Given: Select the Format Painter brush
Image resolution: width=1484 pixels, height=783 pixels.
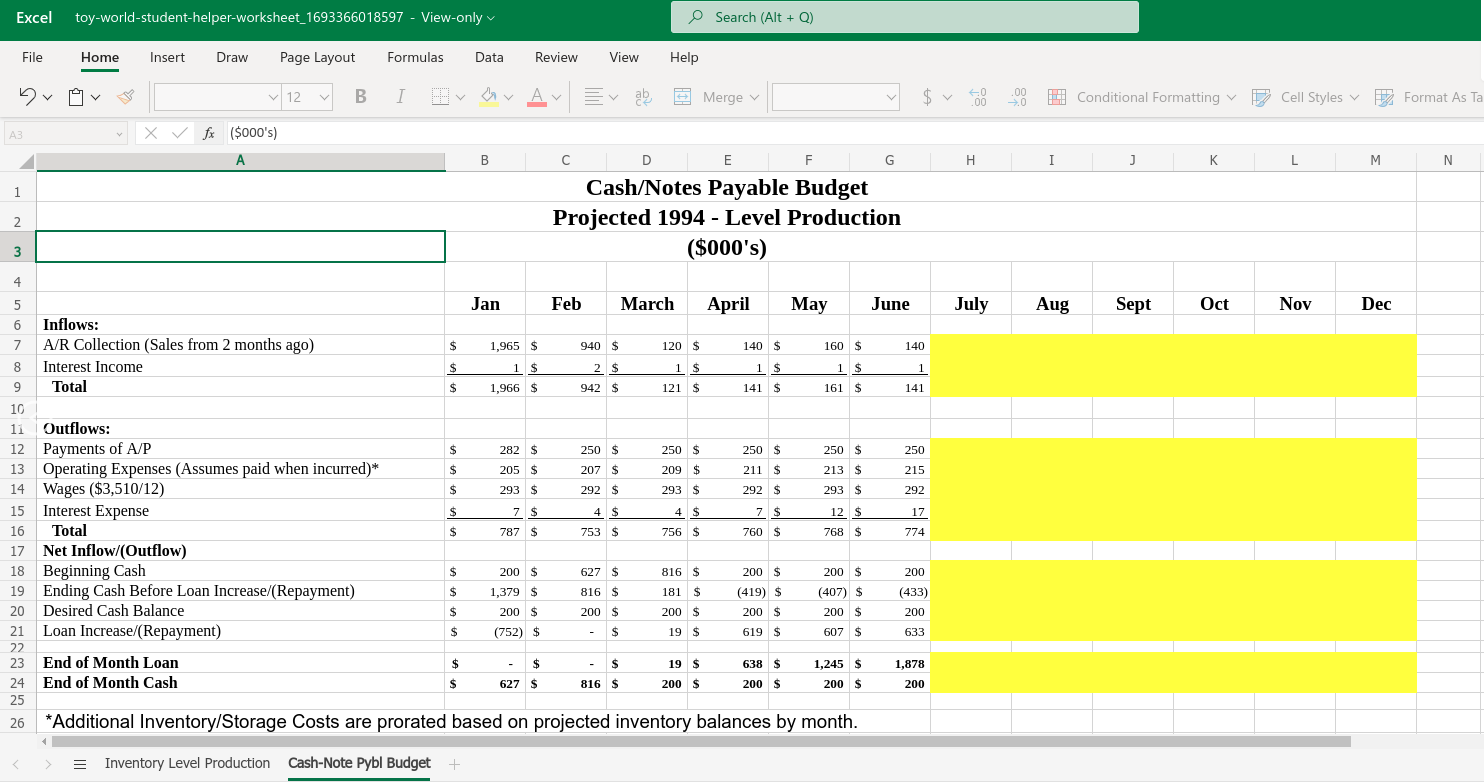Looking at the screenshot, I should point(125,97).
